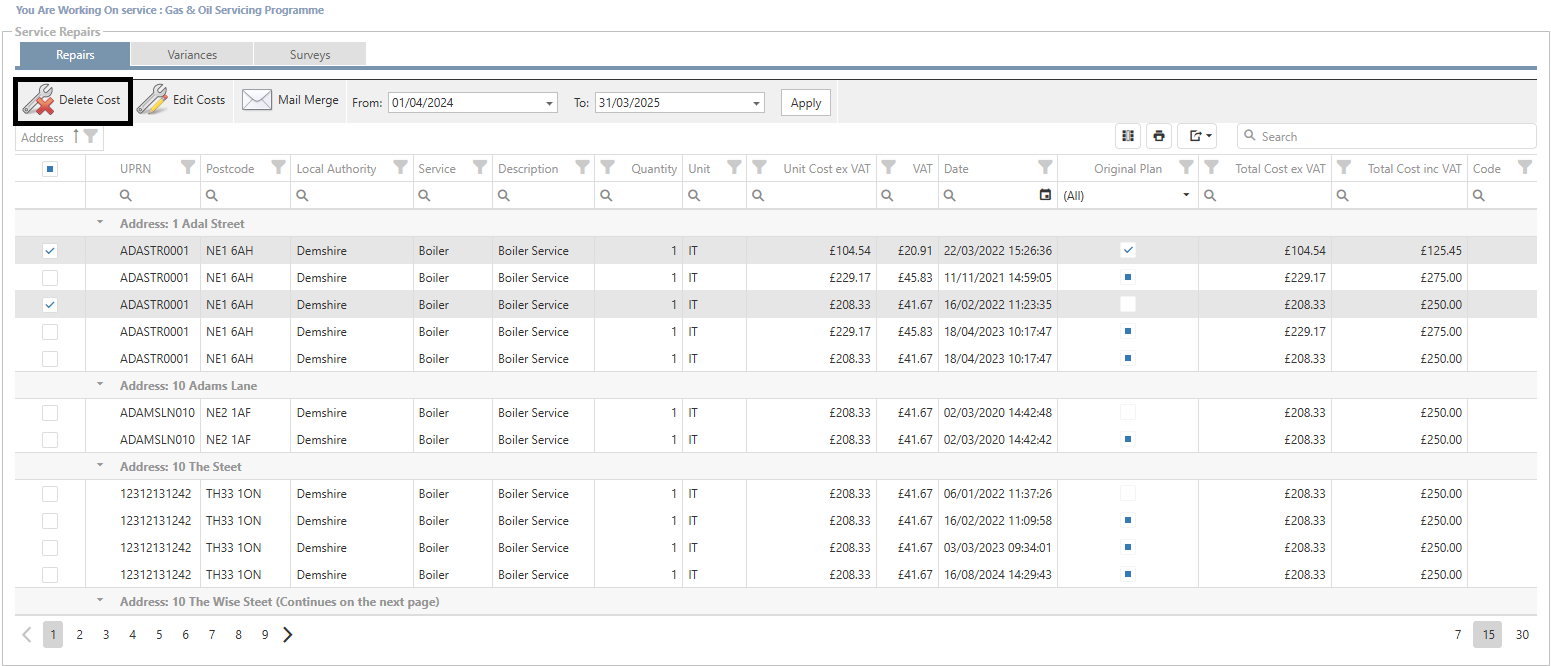This screenshot has height=666, width=1551.
Task: Click filter icon on Local Authority column
Action: click(x=400, y=168)
